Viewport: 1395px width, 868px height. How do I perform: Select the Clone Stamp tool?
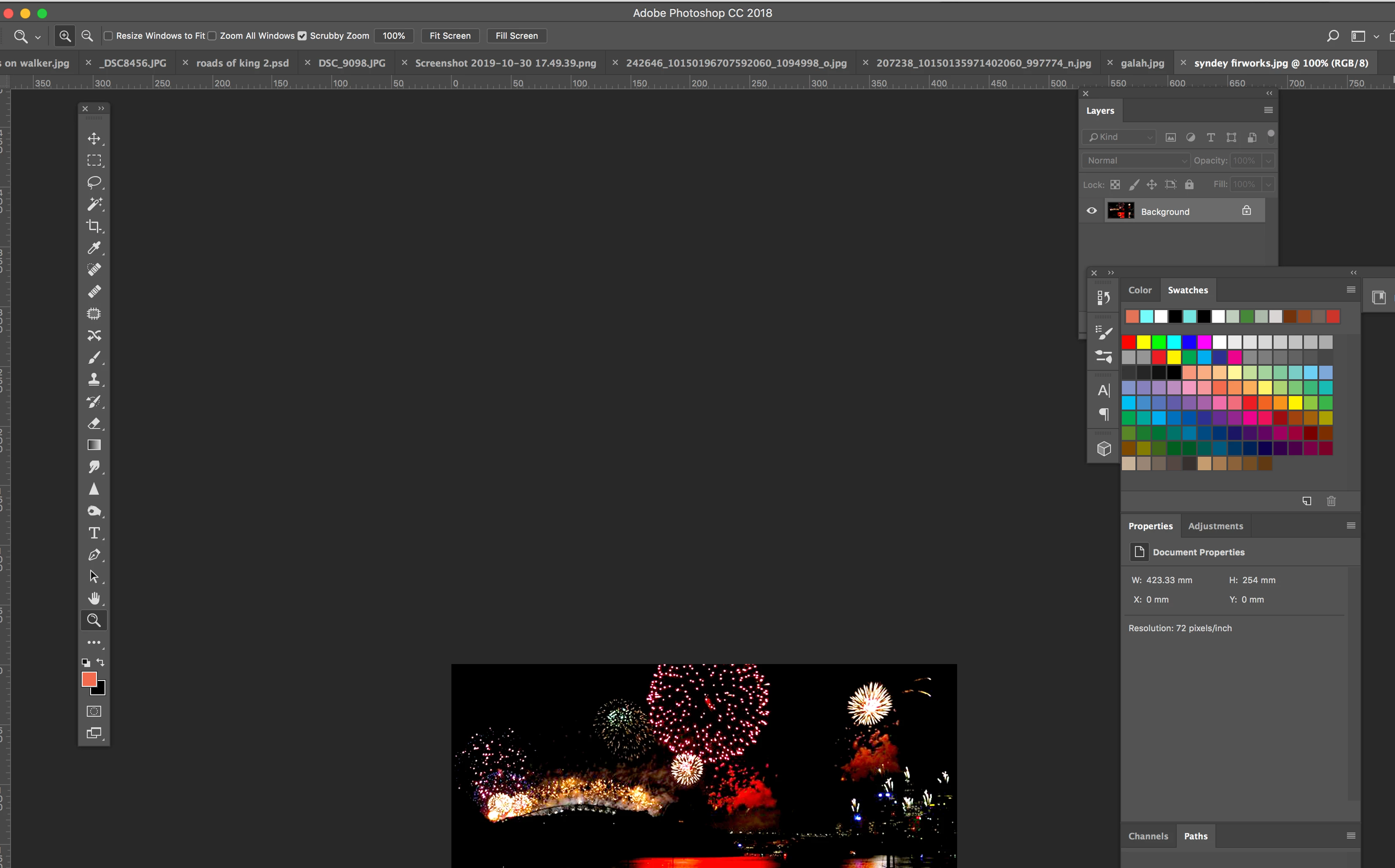[94, 380]
